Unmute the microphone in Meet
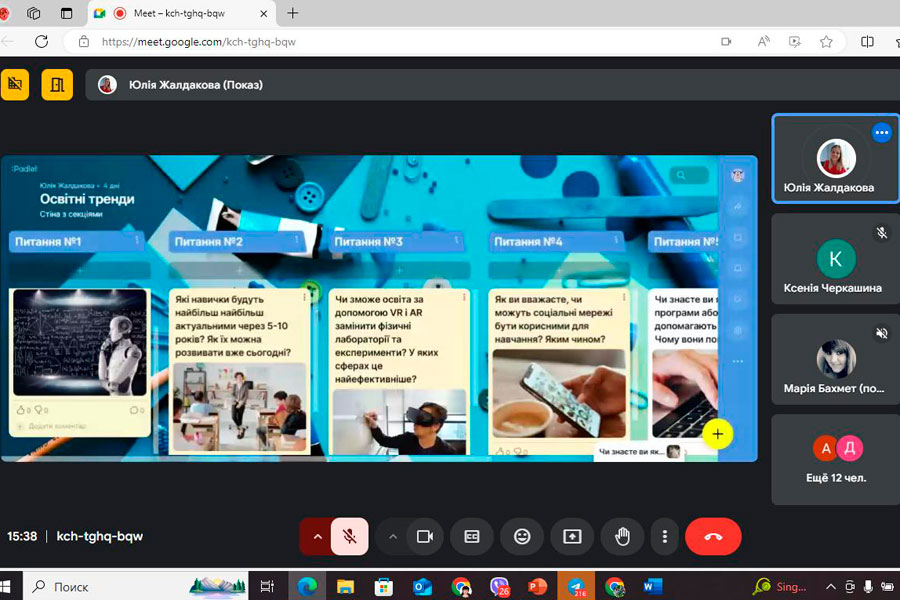The width and height of the screenshot is (900, 600). (350, 536)
